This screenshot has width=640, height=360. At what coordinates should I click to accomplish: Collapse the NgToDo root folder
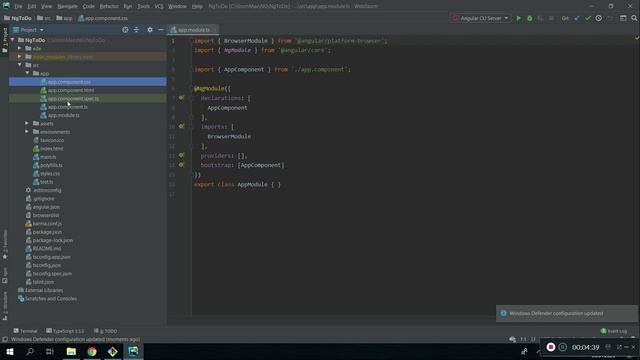click(x=12, y=40)
